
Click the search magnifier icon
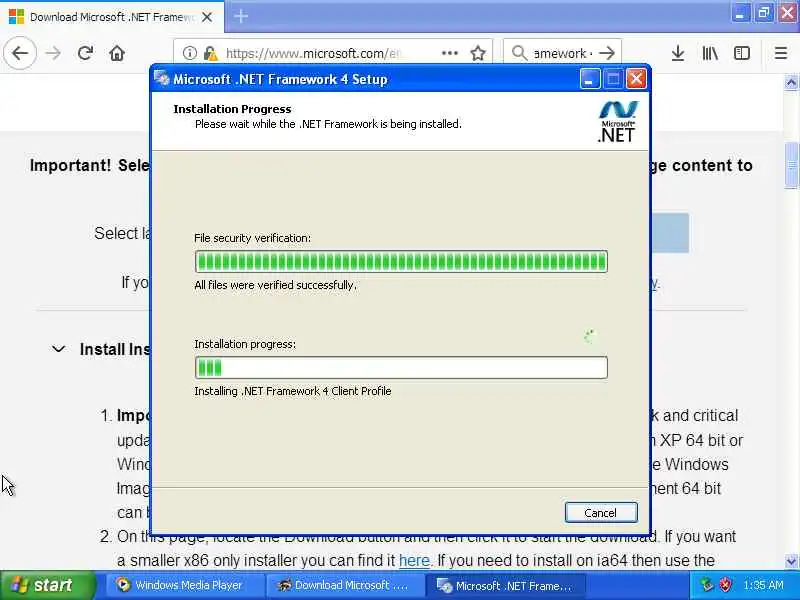point(519,53)
